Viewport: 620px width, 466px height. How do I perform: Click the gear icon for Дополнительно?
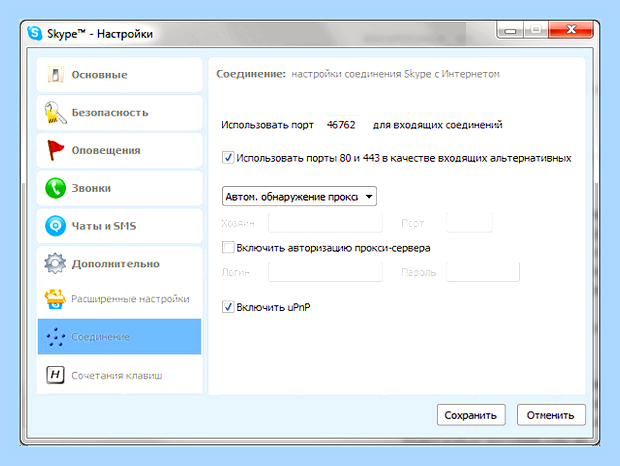[55, 263]
